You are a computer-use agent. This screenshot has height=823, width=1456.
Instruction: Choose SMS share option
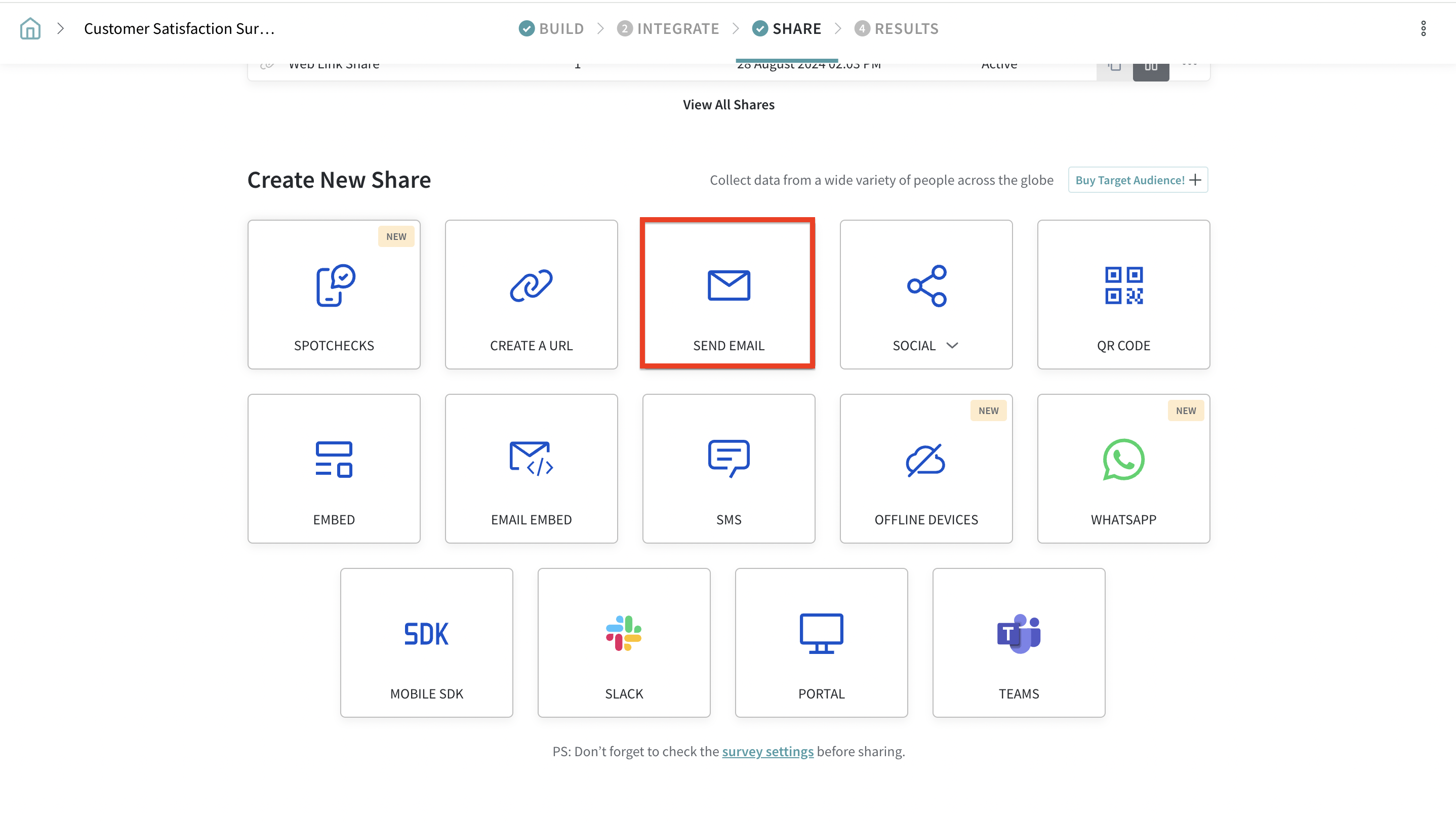[728, 469]
